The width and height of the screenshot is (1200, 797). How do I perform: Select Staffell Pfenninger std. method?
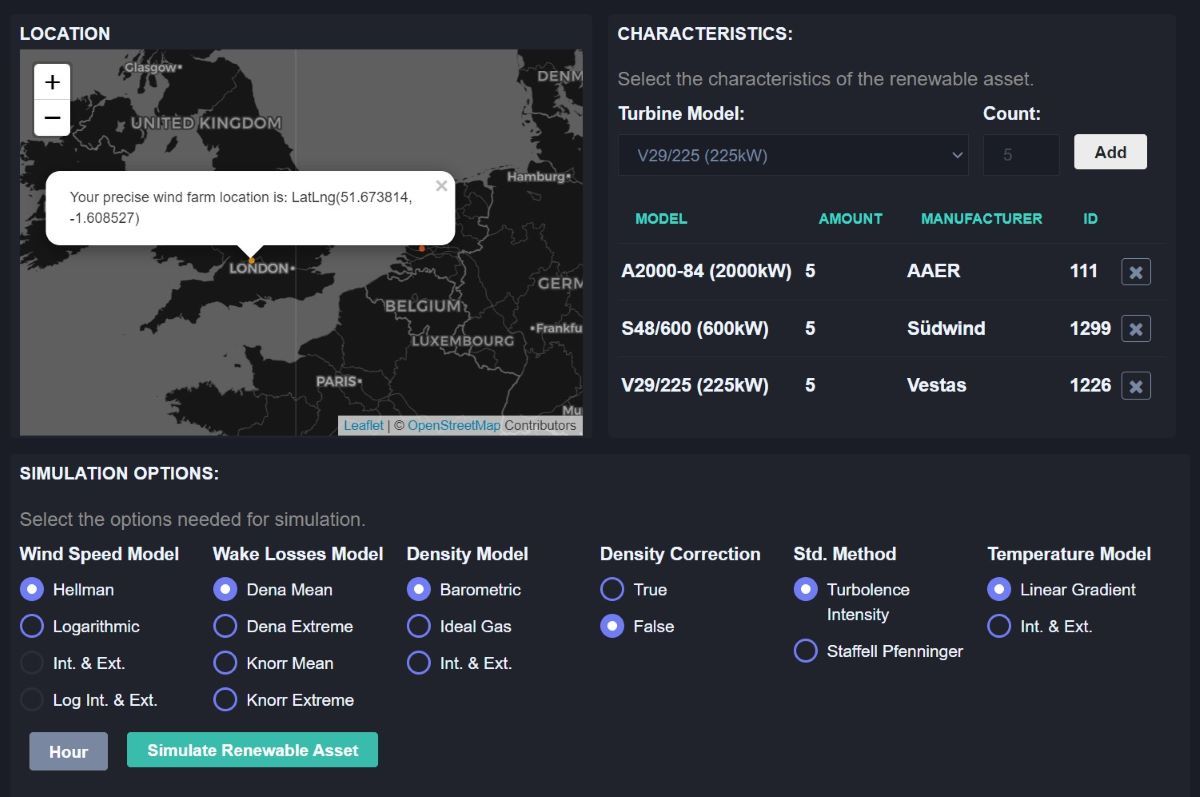point(806,651)
